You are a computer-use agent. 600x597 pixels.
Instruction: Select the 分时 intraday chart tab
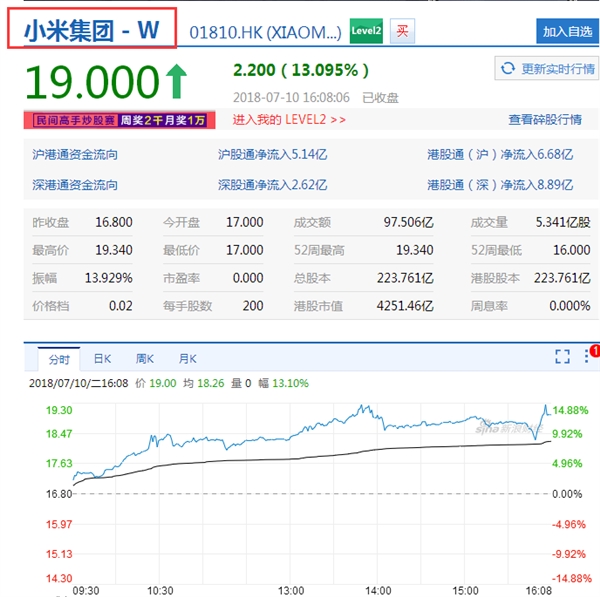[x=59, y=359]
